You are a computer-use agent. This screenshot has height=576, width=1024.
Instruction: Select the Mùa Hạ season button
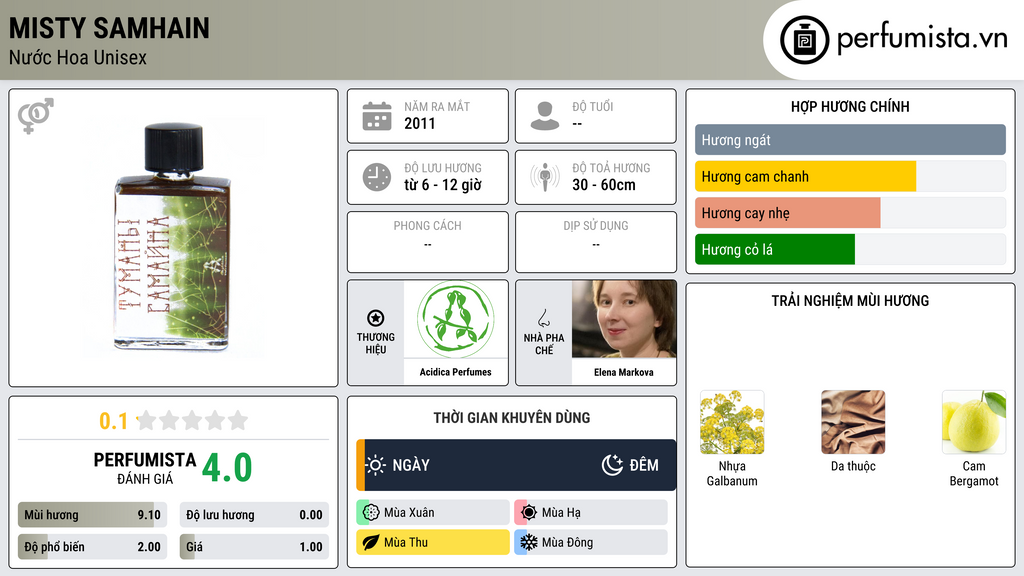point(591,513)
